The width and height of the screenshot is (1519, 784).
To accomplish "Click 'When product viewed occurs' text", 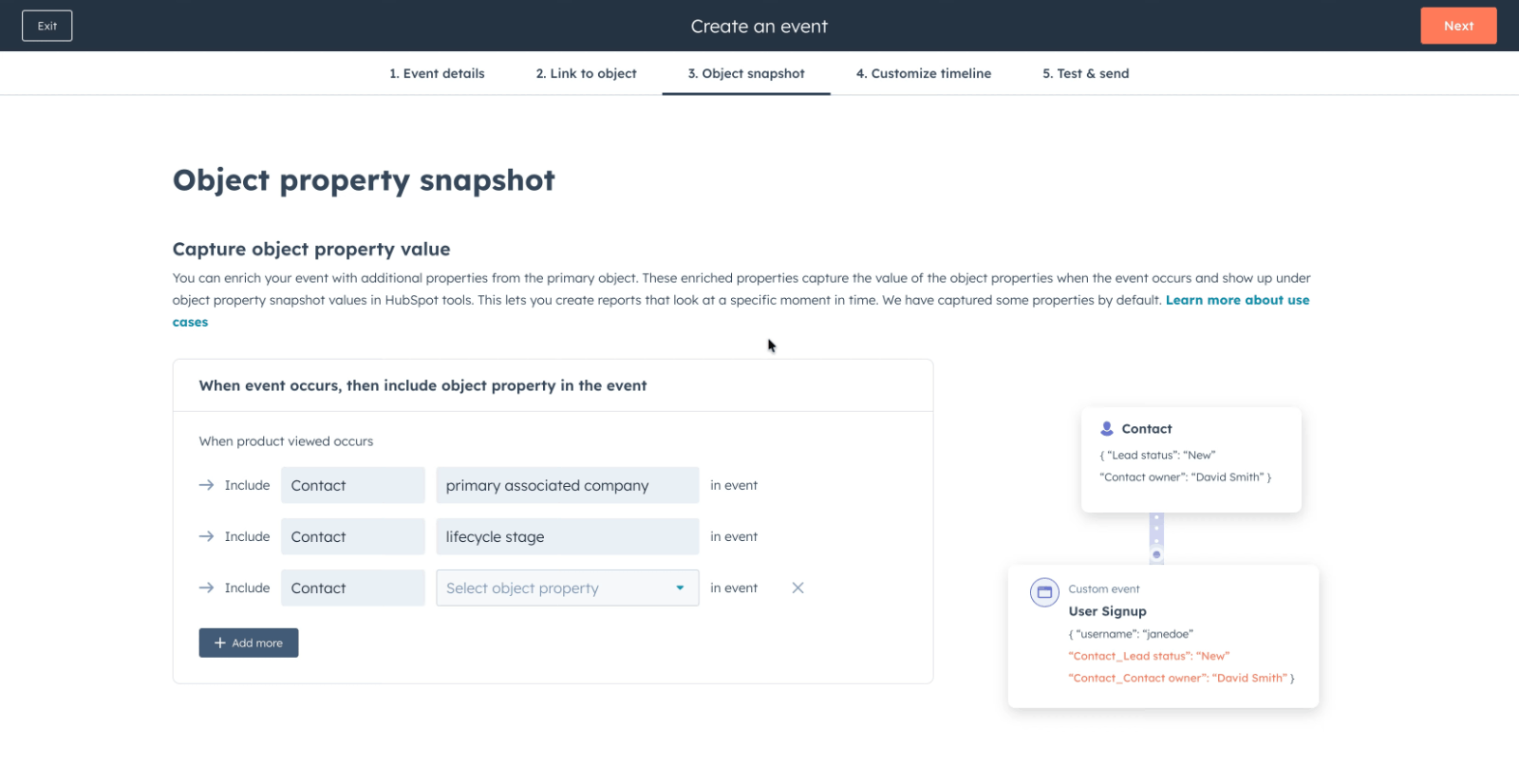I will [x=286, y=441].
